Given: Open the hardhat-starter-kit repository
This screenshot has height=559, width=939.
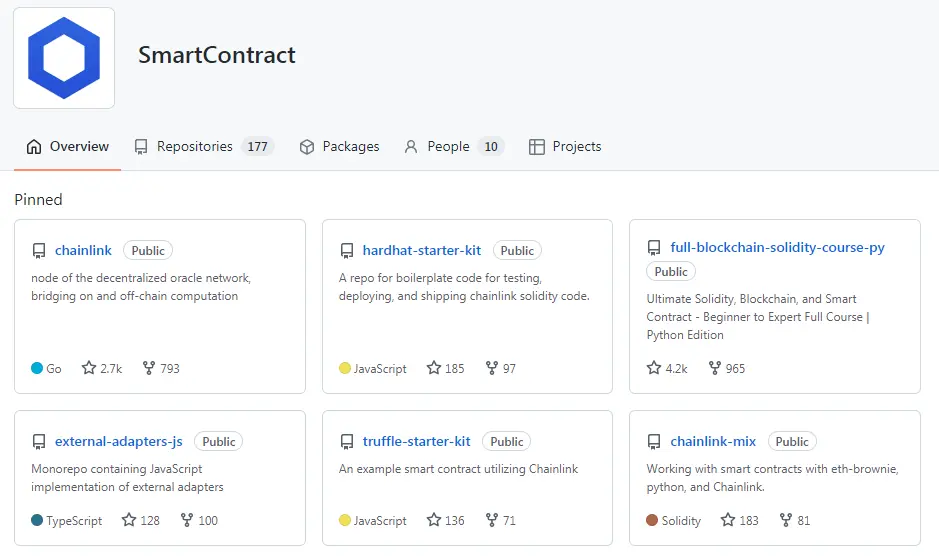Looking at the screenshot, I should coord(422,250).
